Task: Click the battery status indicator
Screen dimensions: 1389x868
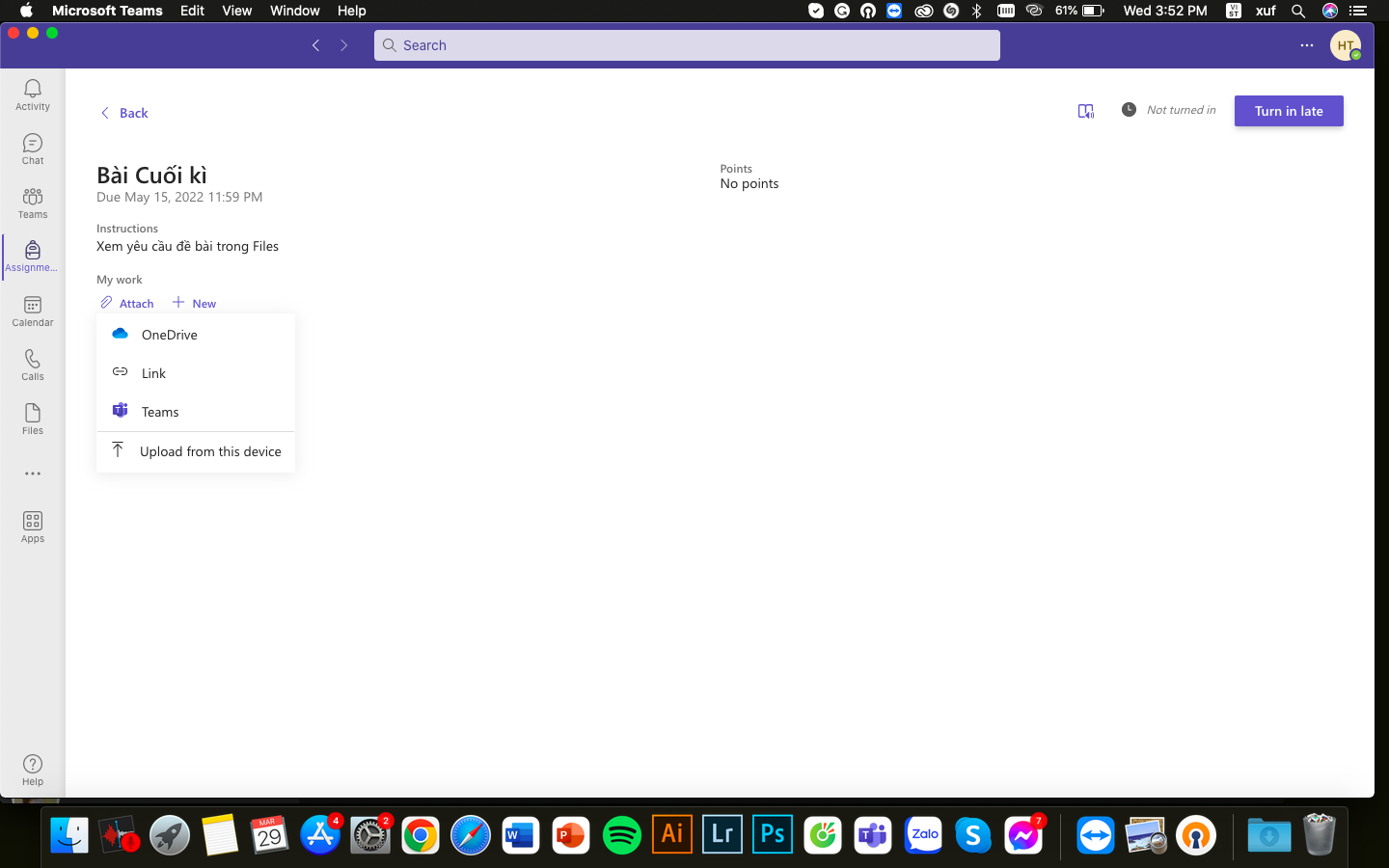Action: 1079,11
